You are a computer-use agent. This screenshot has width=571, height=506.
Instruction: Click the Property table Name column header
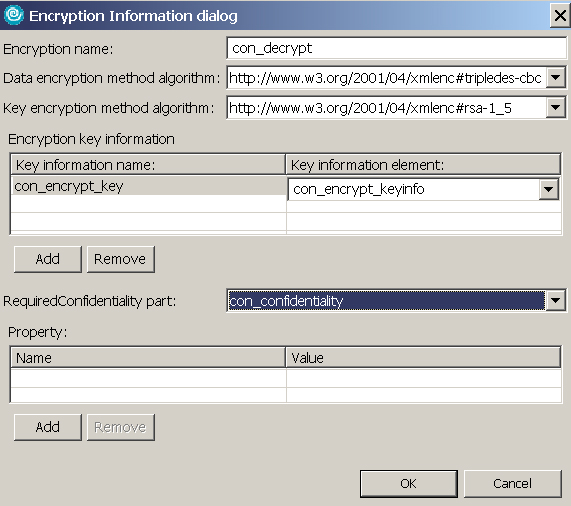148,357
